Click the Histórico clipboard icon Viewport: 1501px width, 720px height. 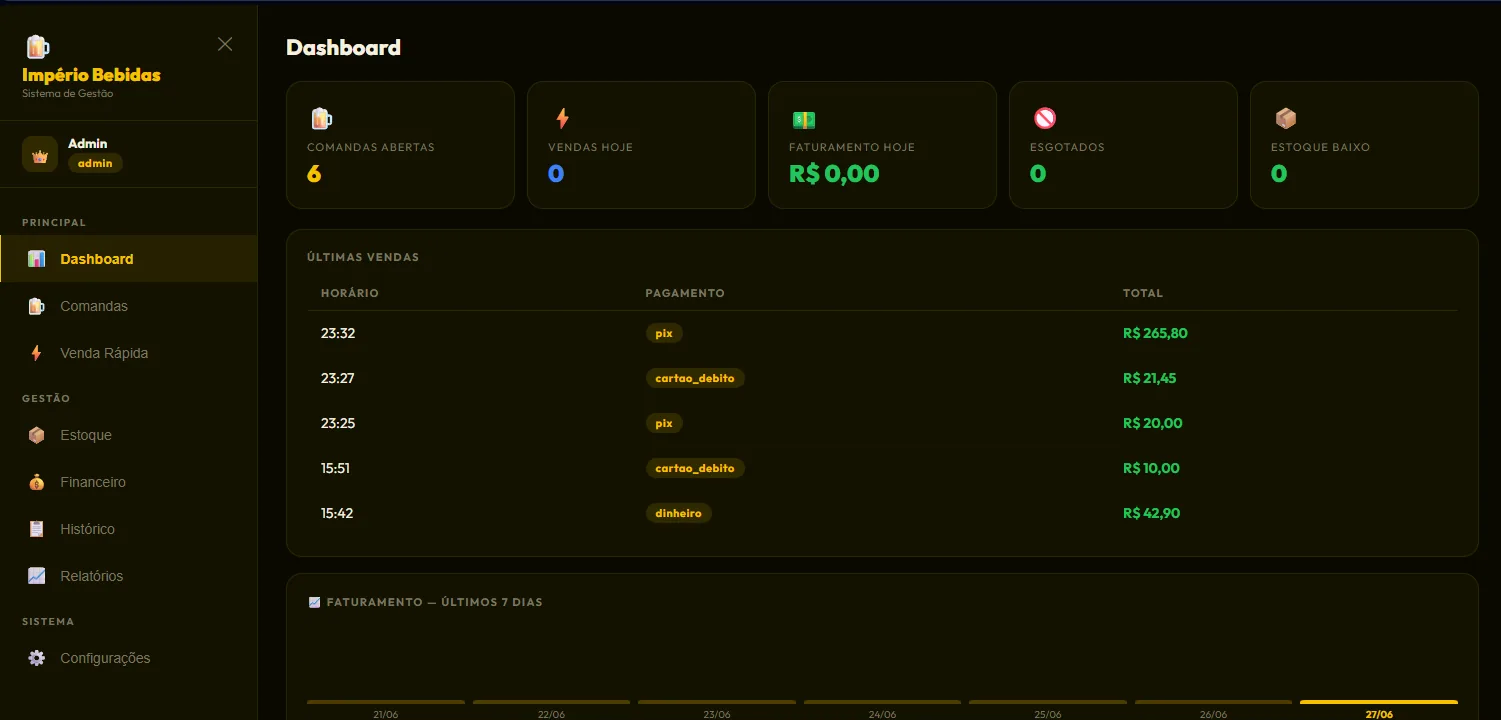pos(37,529)
